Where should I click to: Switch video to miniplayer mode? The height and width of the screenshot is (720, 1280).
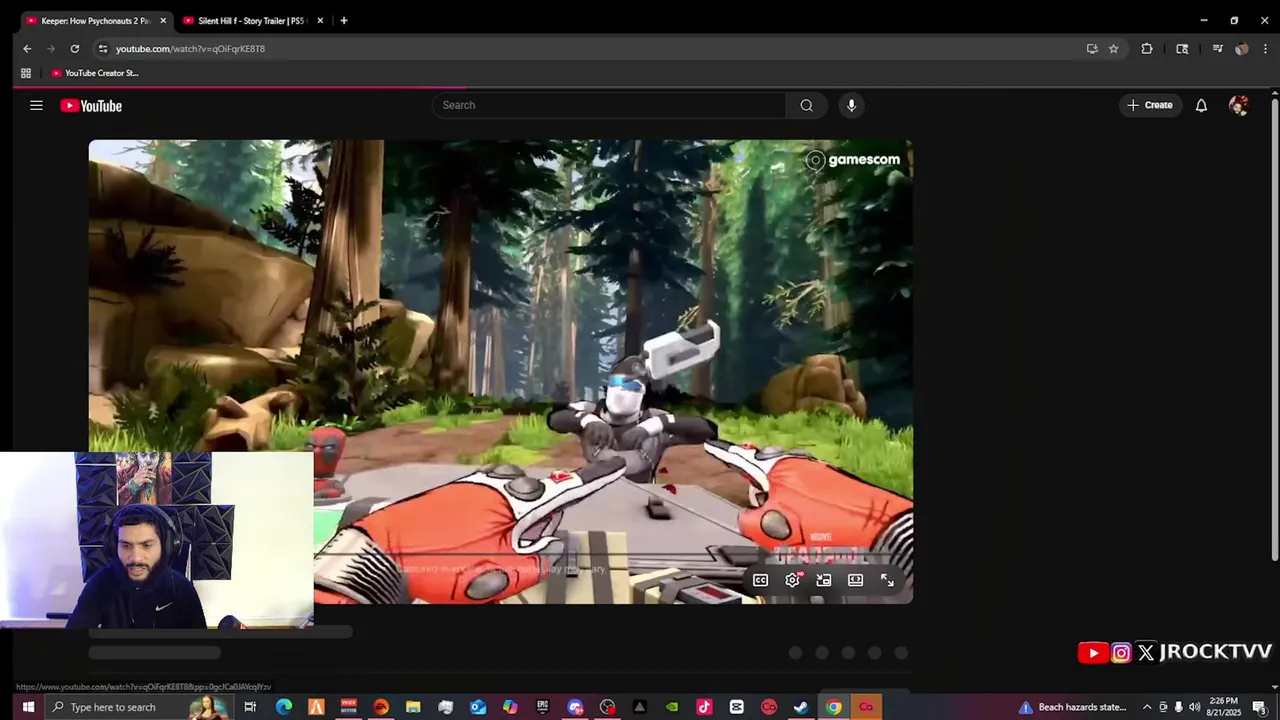(x=824, y=580)
